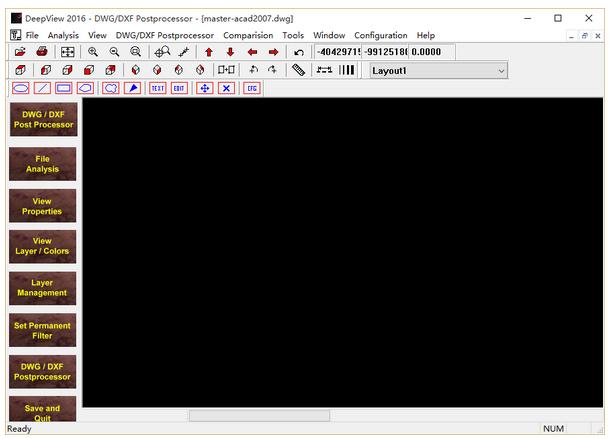
Task: Open the Configuration menu
Action: 381,35
